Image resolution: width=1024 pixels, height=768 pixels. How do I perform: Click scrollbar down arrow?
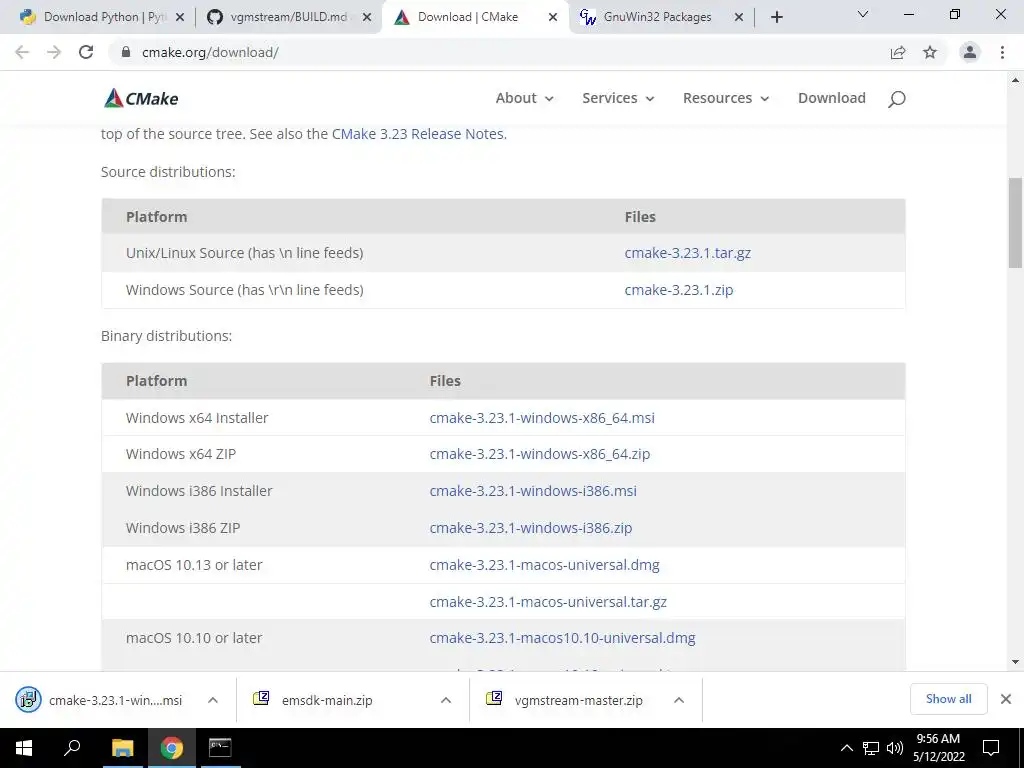point(1016,662)
